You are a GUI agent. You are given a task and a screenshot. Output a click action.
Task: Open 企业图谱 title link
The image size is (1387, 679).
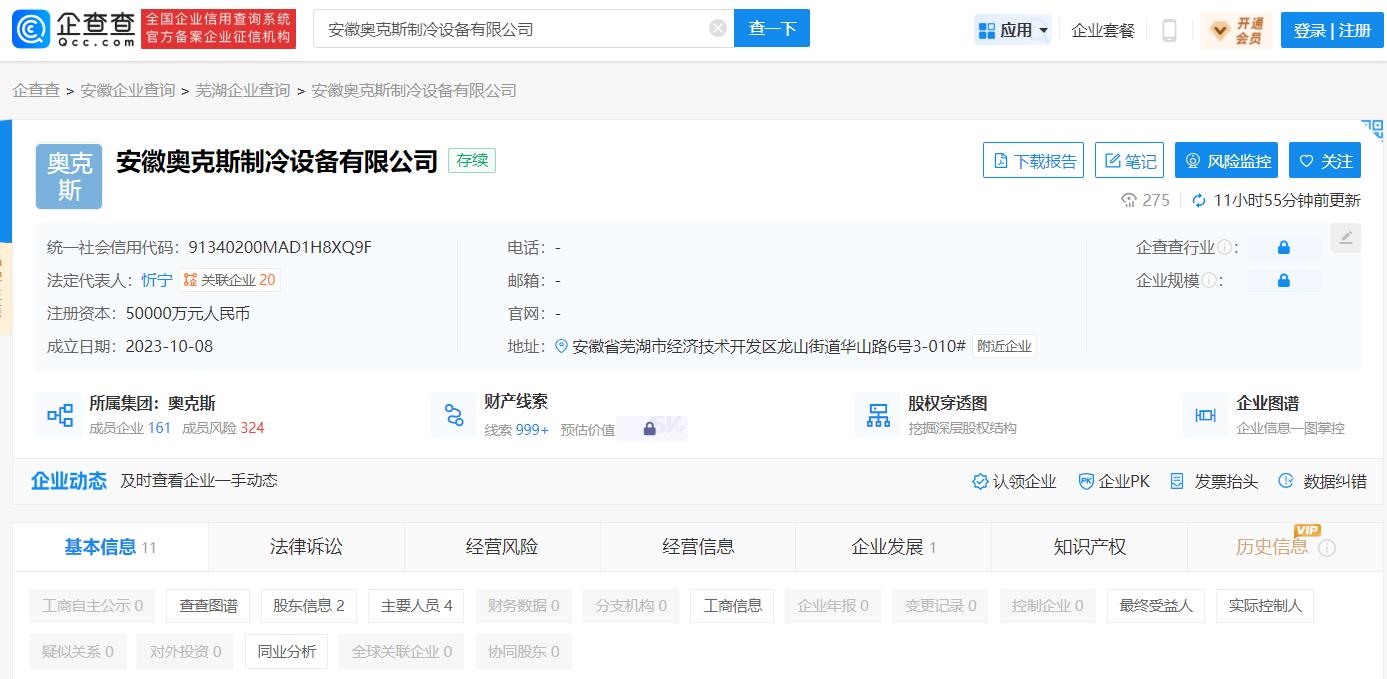(1267, 403)
